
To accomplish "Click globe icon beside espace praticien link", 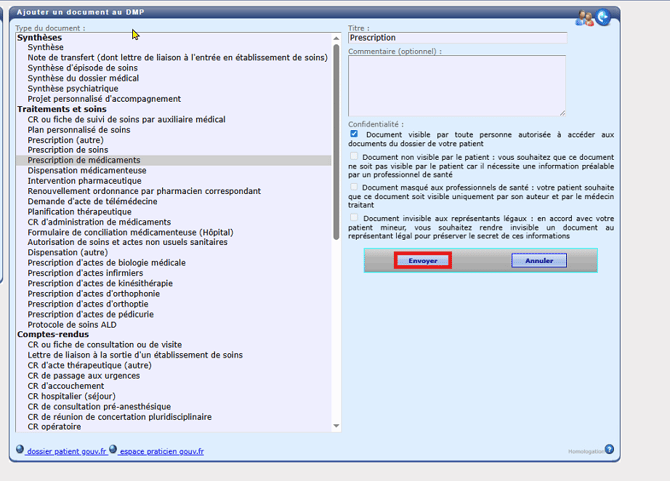I will pyautogui.click(x=113, y=450).
